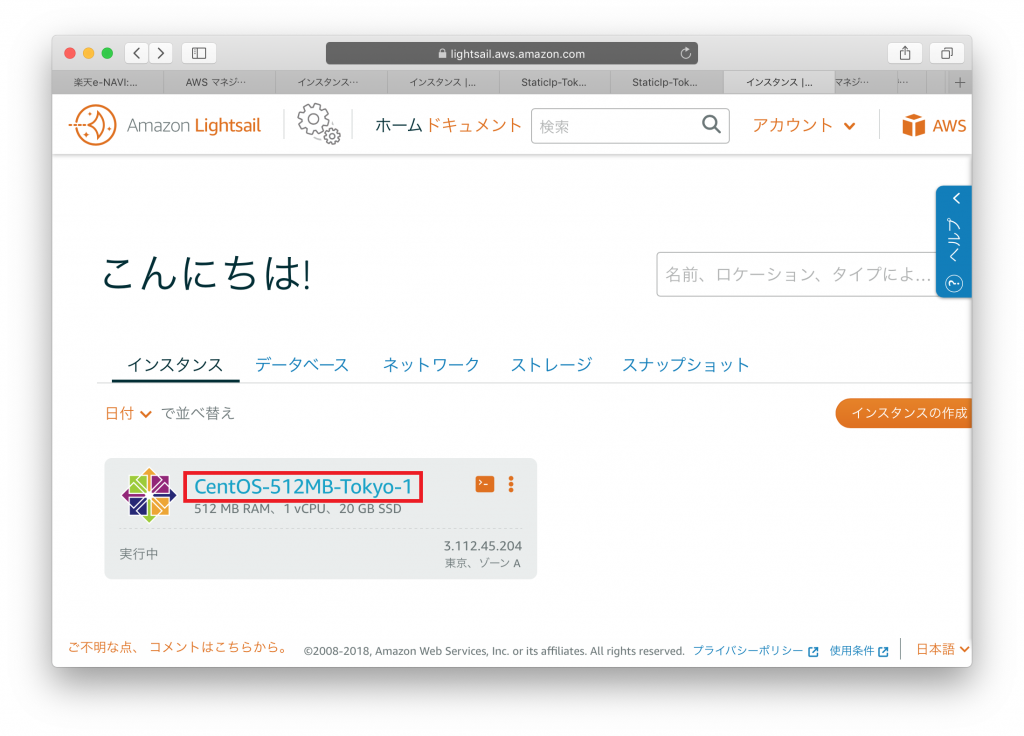Screen dimensions: 1024x736
Task: Open the アカウント dropdown menu
Action: click(x=804, y=125)
